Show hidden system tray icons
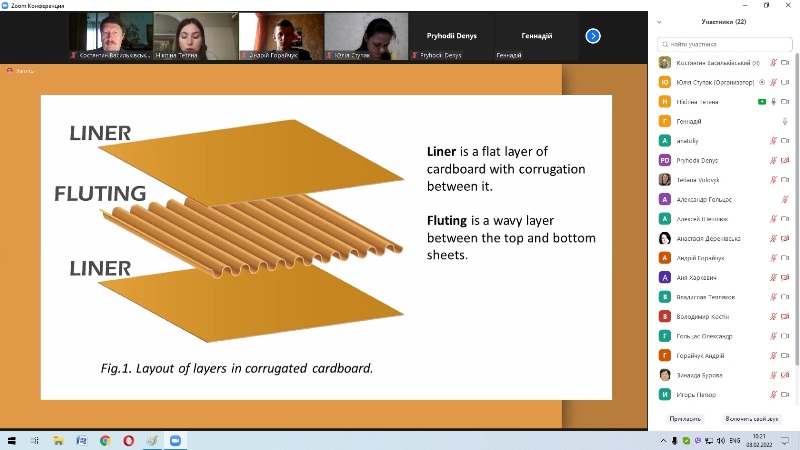 [663, 441]
